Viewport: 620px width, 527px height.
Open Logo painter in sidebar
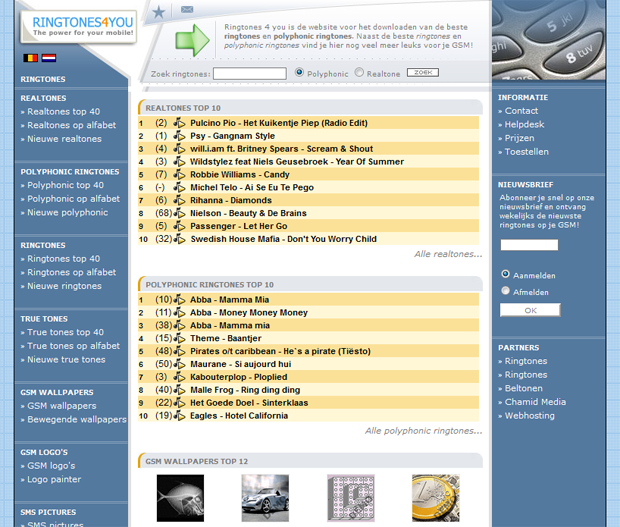(x=54, y=480)
